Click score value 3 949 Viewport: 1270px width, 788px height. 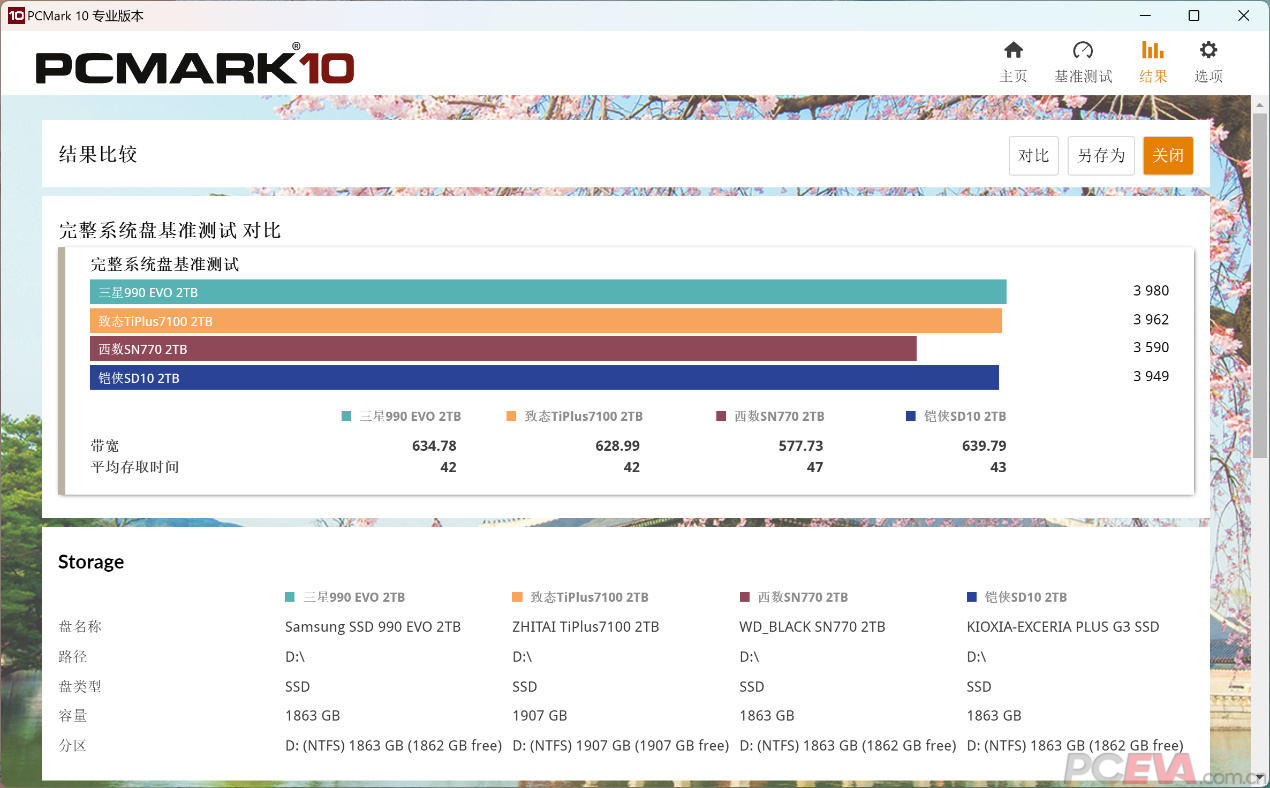pos(1151,377)
